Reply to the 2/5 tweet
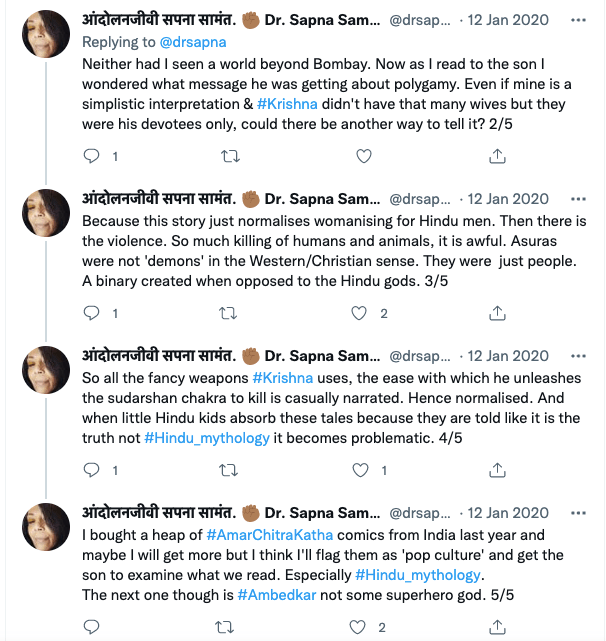 (91, 156)
